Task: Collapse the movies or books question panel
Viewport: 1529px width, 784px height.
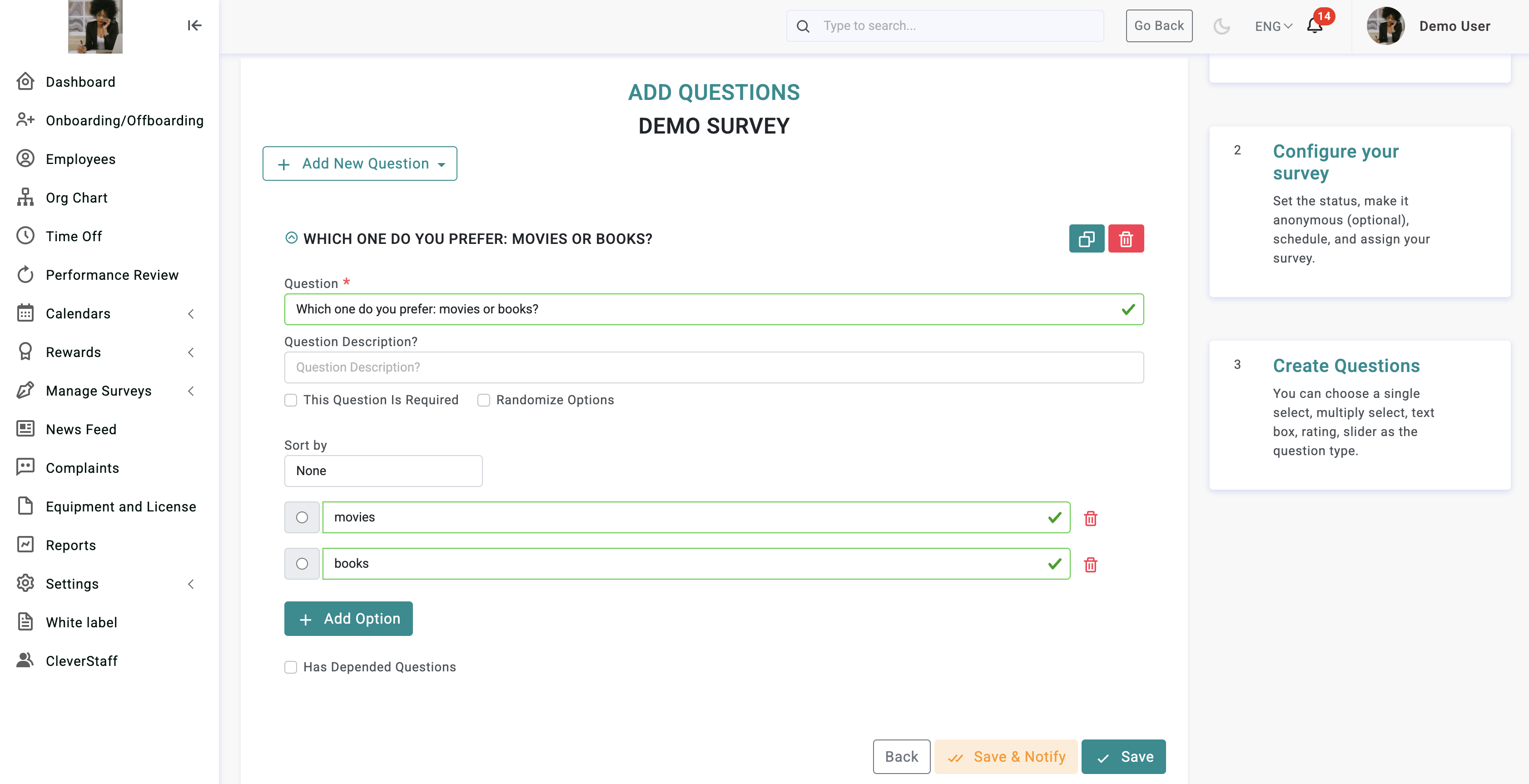Action: click(x=292, y=238)
